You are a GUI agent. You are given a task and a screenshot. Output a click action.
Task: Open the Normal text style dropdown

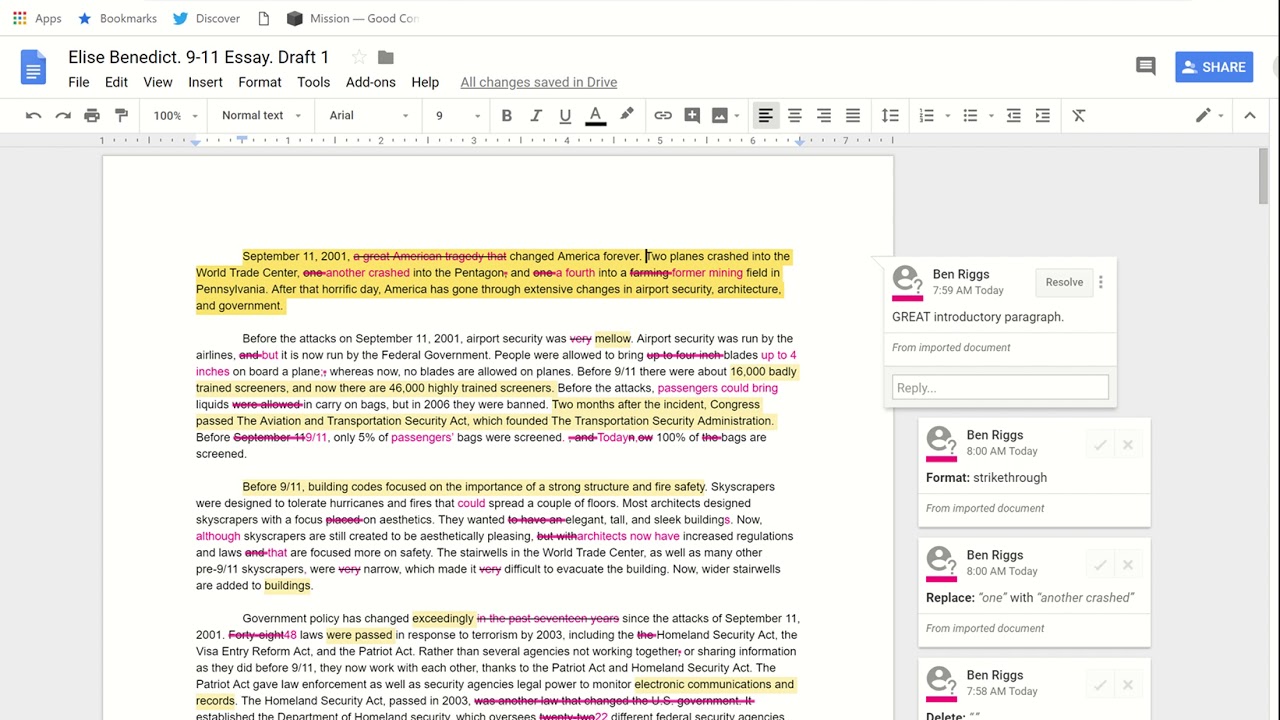[261, 116]
